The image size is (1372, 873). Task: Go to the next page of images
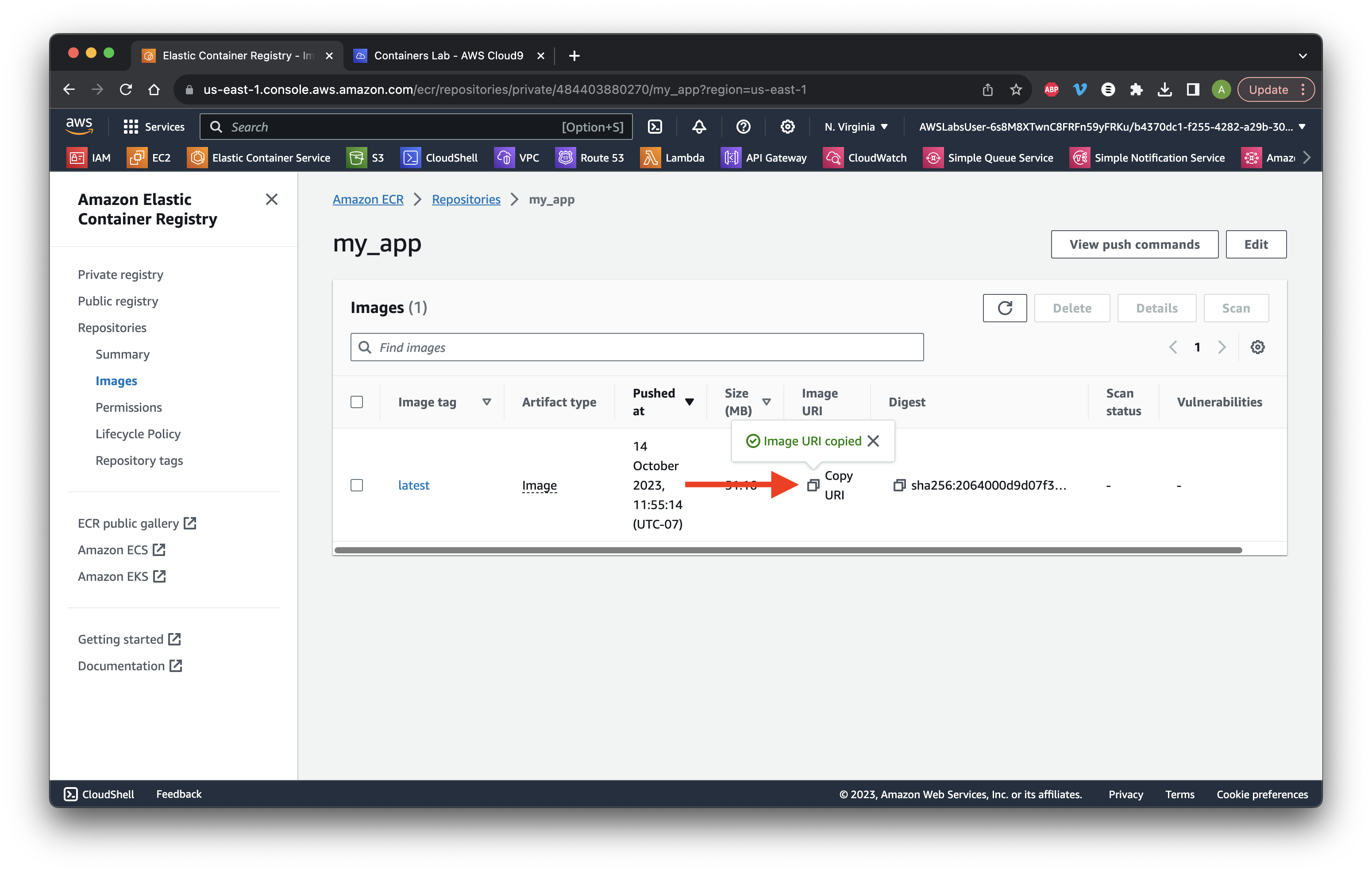pos(1222,347)
